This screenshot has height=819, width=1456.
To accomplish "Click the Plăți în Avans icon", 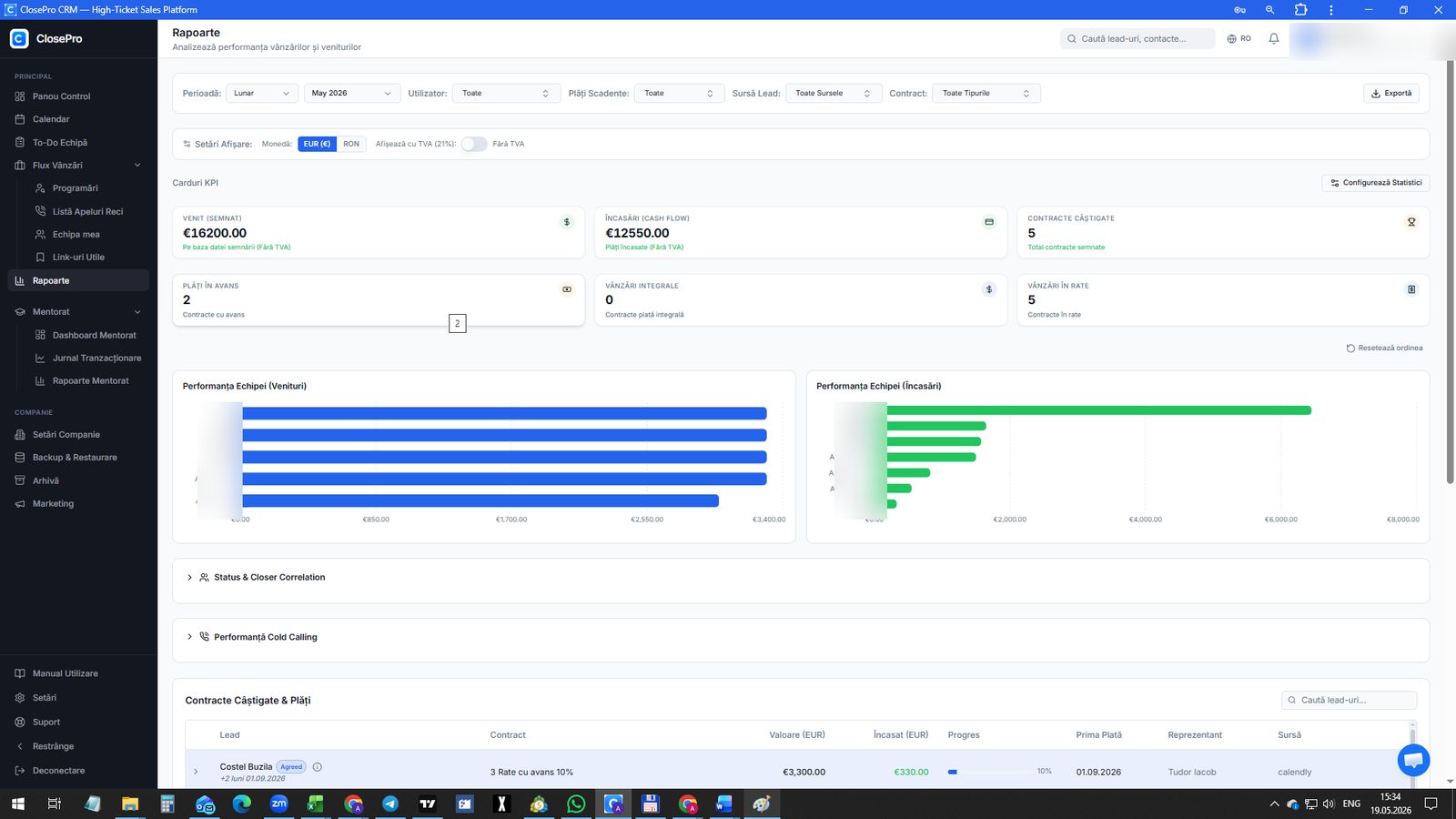I will pos(567,289).
